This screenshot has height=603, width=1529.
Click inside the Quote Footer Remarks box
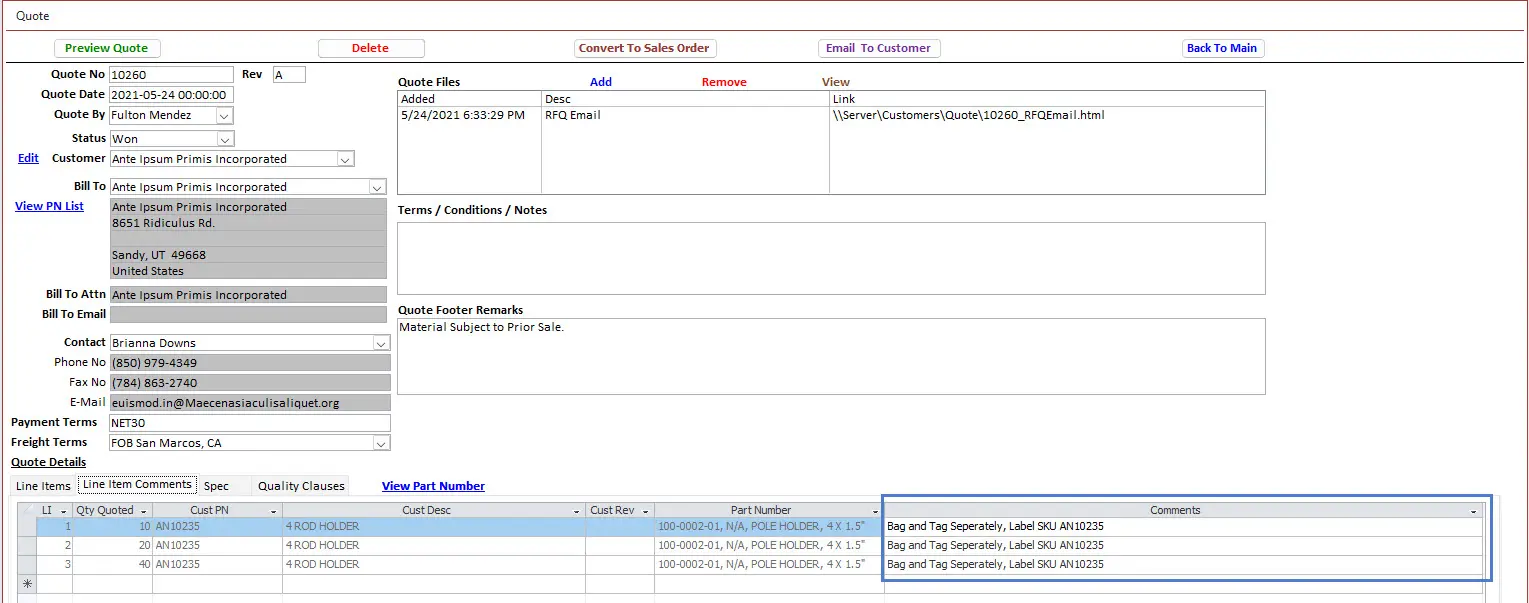click(831, 356)
